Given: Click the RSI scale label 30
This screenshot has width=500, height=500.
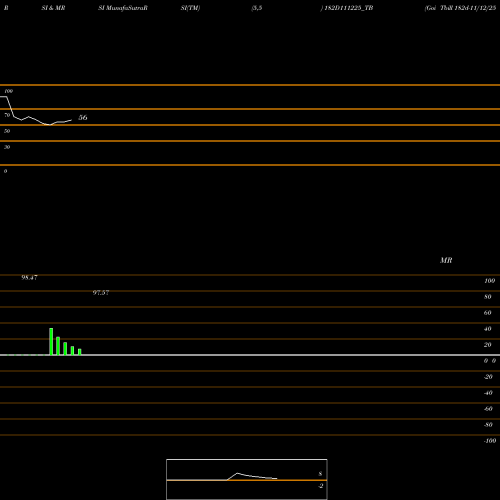Looking at the screenshot, I should 7,147.
